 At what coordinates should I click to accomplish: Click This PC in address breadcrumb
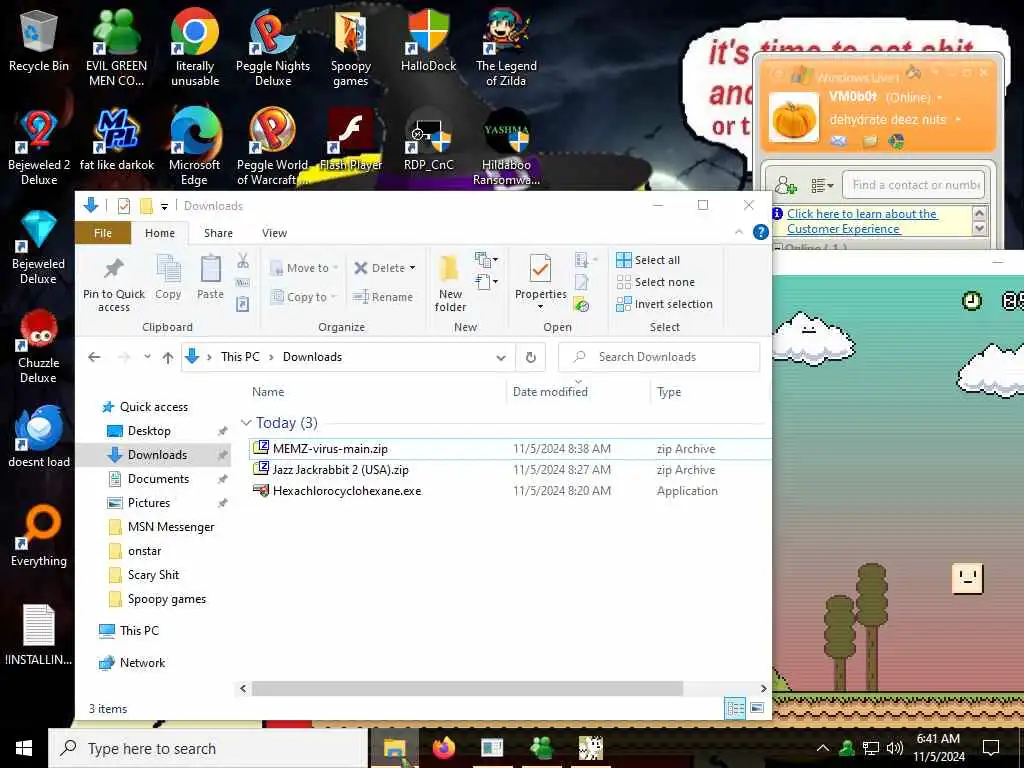point(240,357)
